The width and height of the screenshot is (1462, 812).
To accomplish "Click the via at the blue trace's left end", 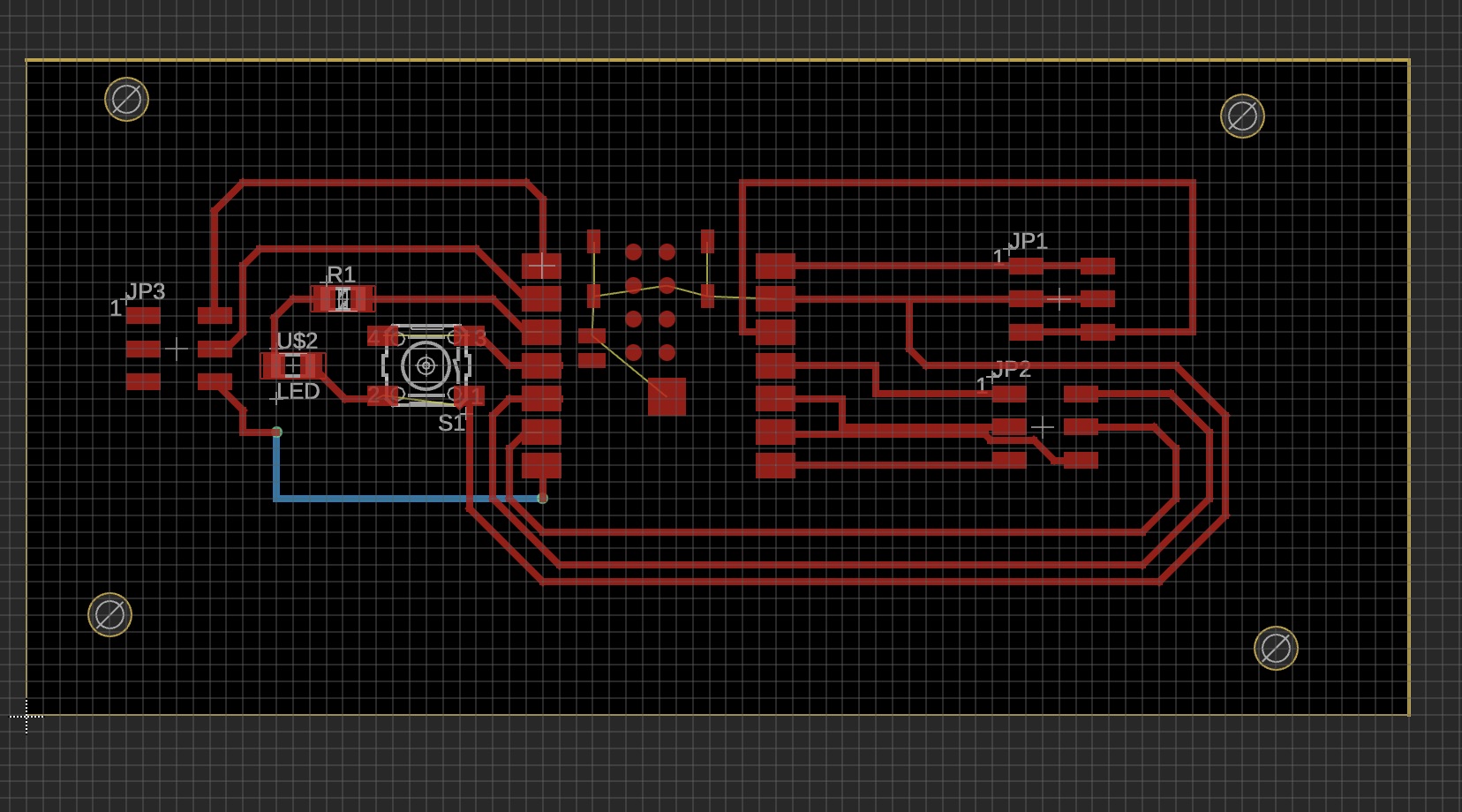I will pos(277,432).
